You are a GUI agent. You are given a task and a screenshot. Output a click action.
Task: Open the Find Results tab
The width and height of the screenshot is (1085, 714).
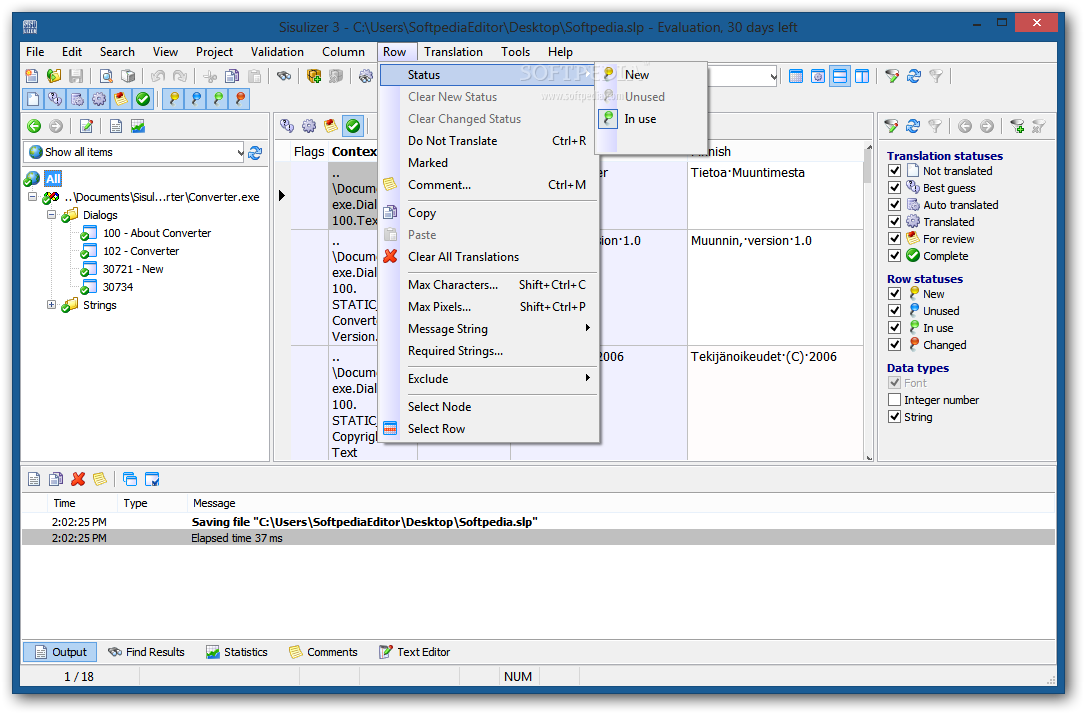147,652
